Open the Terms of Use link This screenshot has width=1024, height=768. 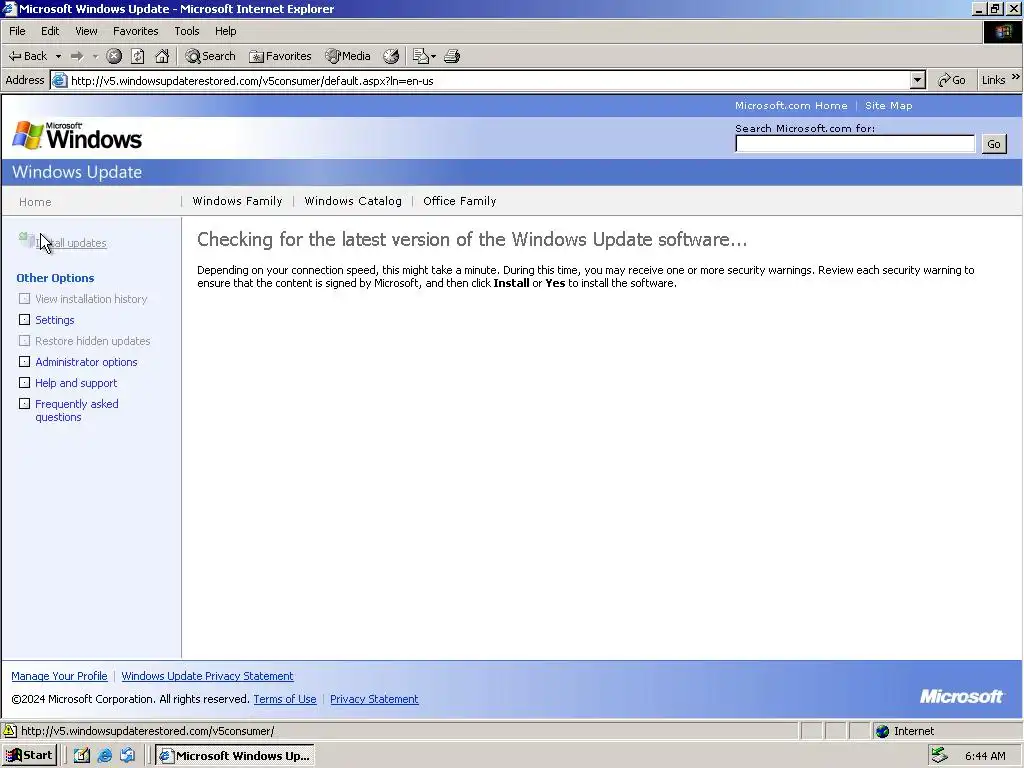click(285, 699)
